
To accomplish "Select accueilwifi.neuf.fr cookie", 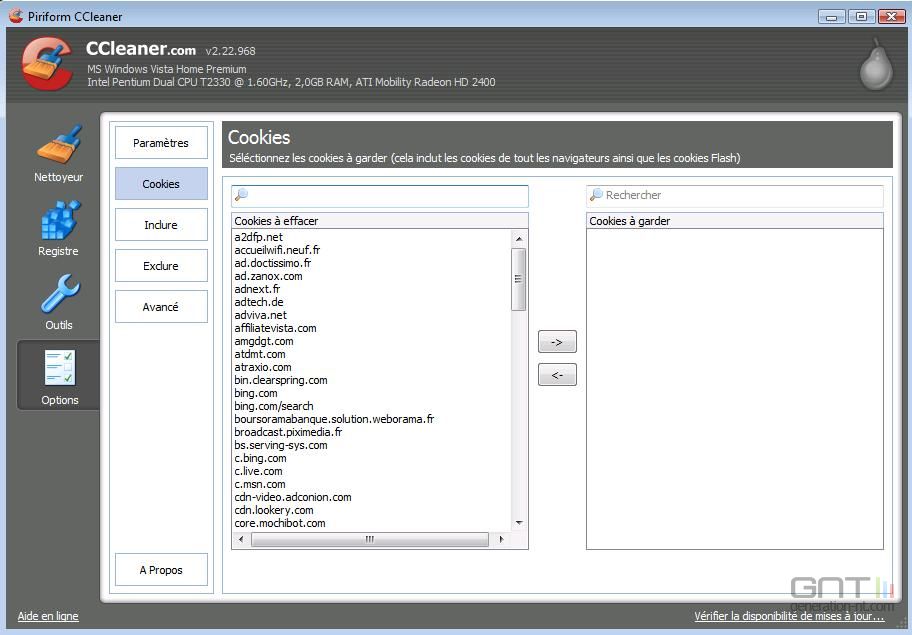I will (277, 250).
